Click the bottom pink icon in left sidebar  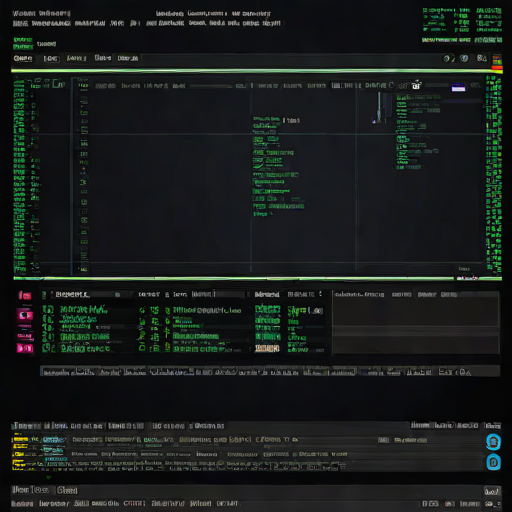pos(25,348)
